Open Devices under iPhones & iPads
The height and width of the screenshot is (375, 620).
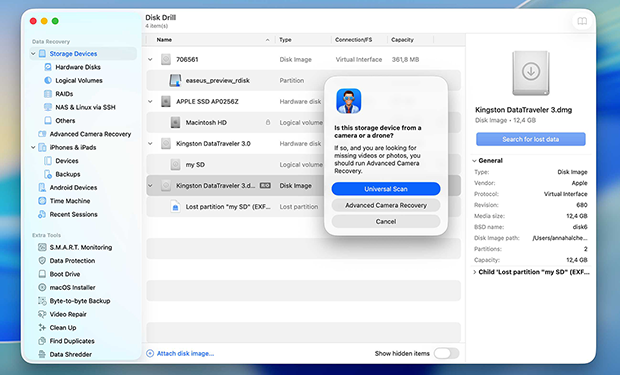pyautogui.click(x=66, y=161)
